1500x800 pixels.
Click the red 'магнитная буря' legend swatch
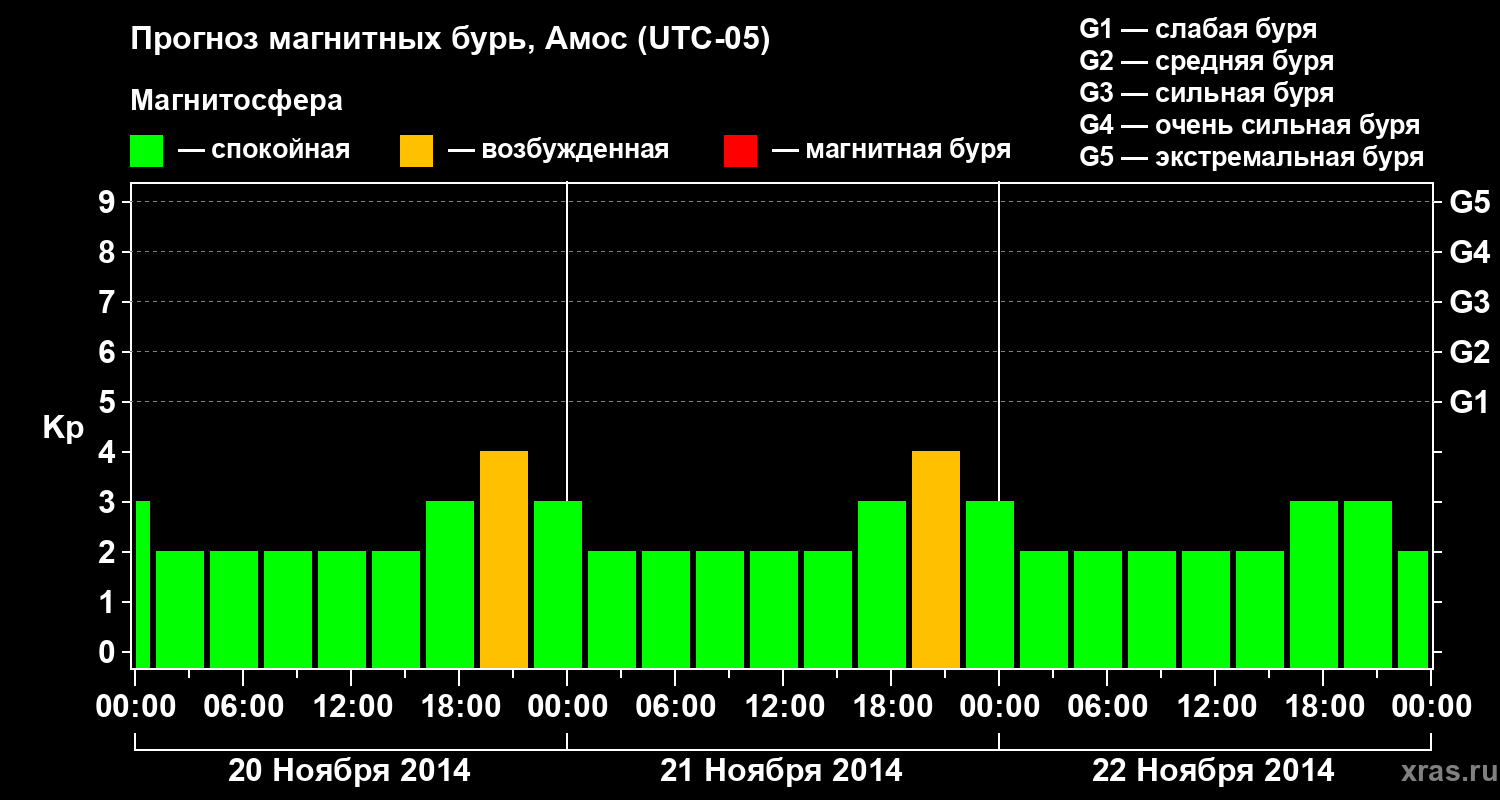(740, 151)
